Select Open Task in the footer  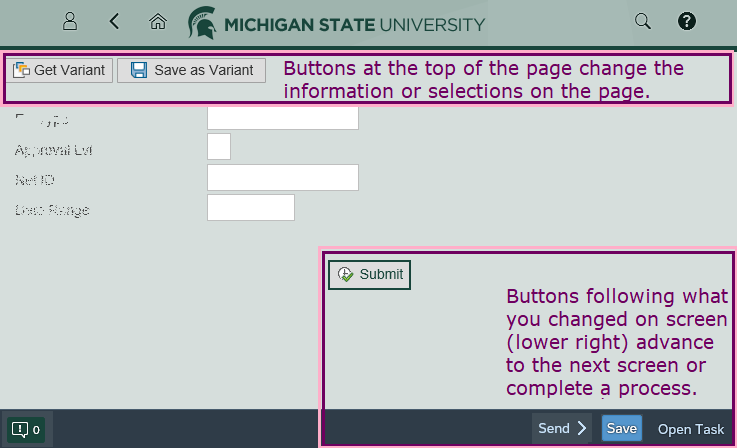pos(691,429)
